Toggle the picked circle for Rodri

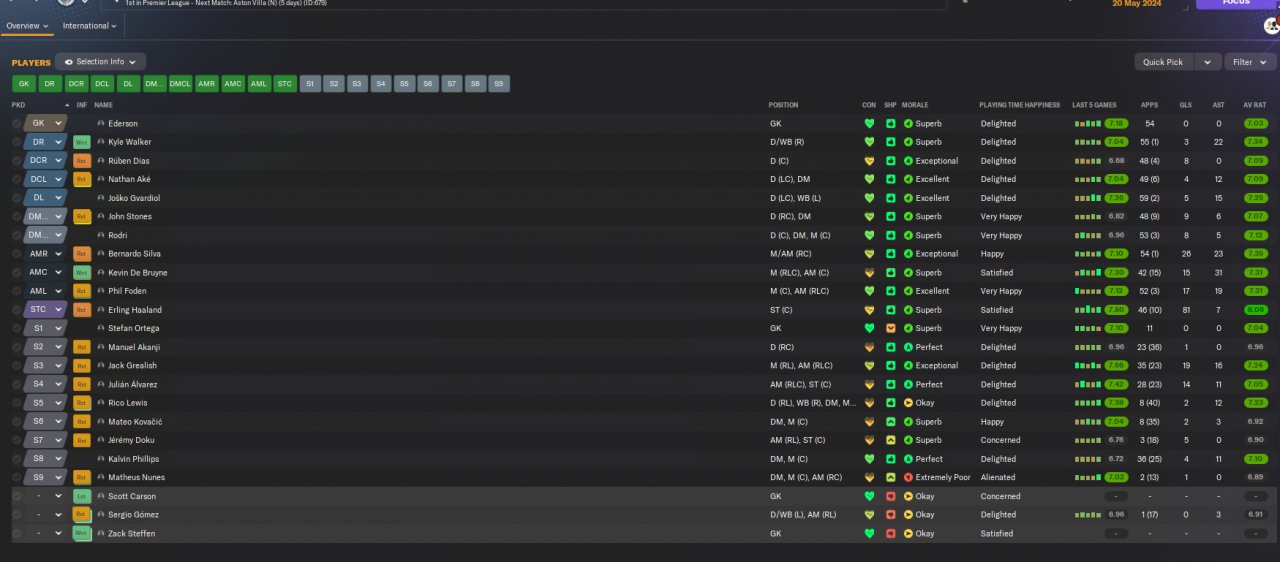pos(17,235)
